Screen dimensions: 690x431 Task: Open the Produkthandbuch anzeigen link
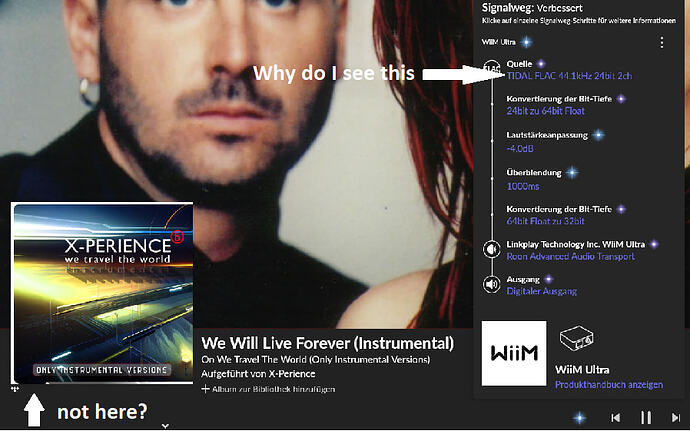tap(609, 385)
